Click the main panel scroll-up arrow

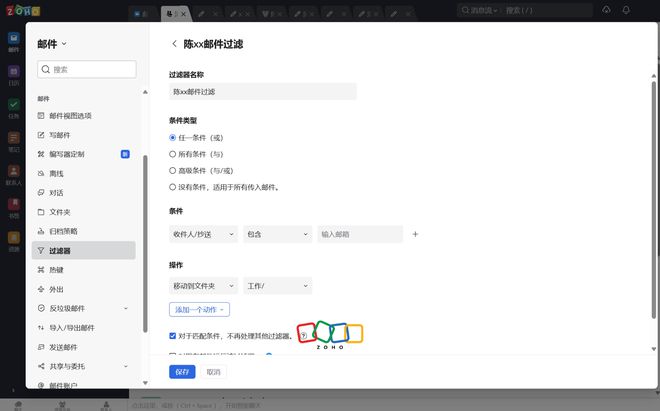[653, 76]
